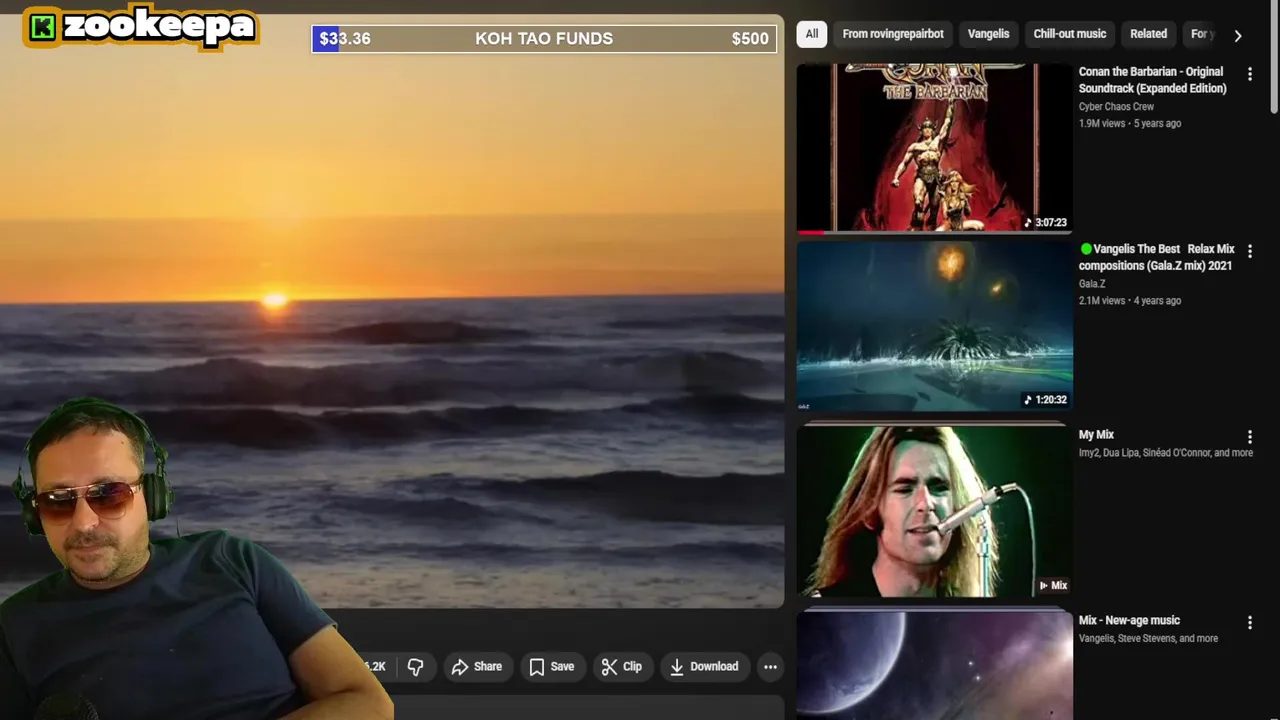Image resolution: width=1280 pixels, height=720 pixels.
Task: Open options menu for the Vangelis Relax Mix
Action: [1249, 251]
